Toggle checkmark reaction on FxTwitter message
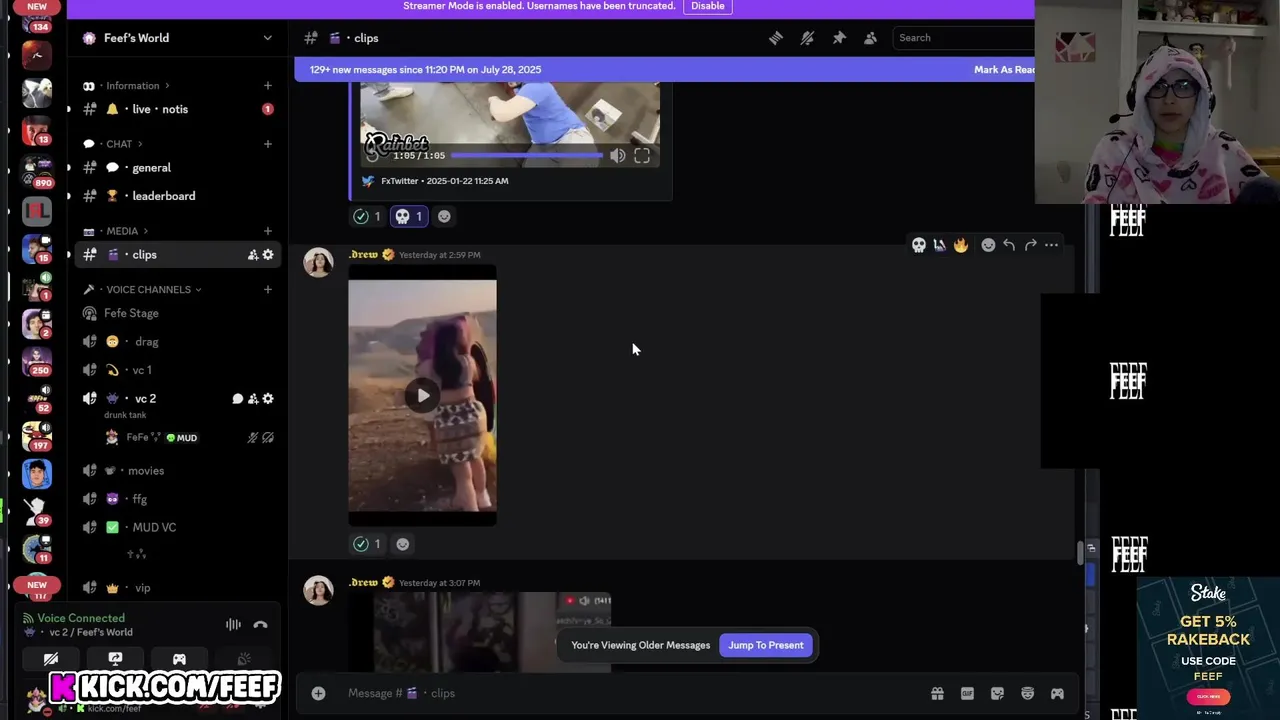This screenshot has height=720, width=1280. click(366, 216)
